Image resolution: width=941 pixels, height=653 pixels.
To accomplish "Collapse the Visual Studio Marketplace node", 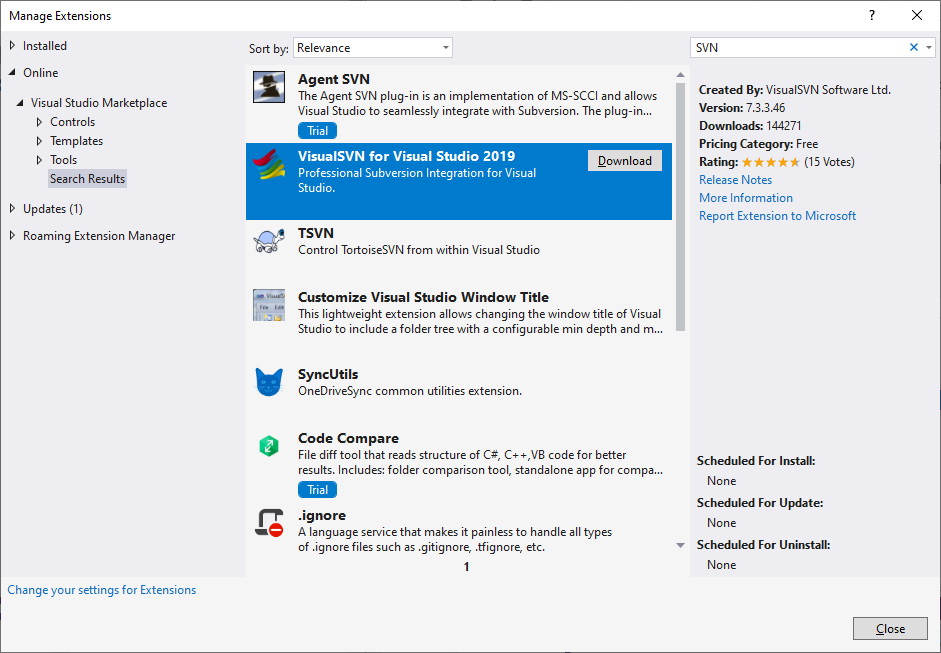I will pyautogui.click(x=20, y=103).
